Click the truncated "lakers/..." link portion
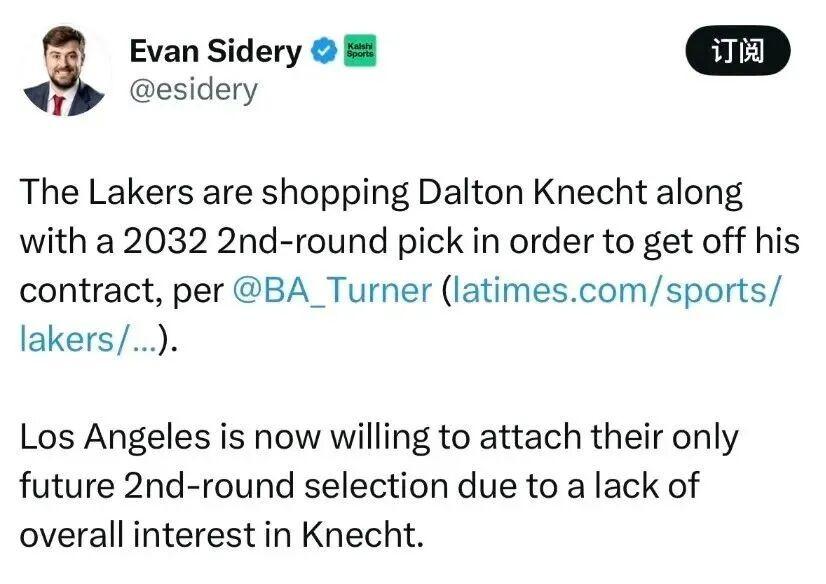Screen dimensions: 826x584 pyautogui.click(x=90, y=338)
